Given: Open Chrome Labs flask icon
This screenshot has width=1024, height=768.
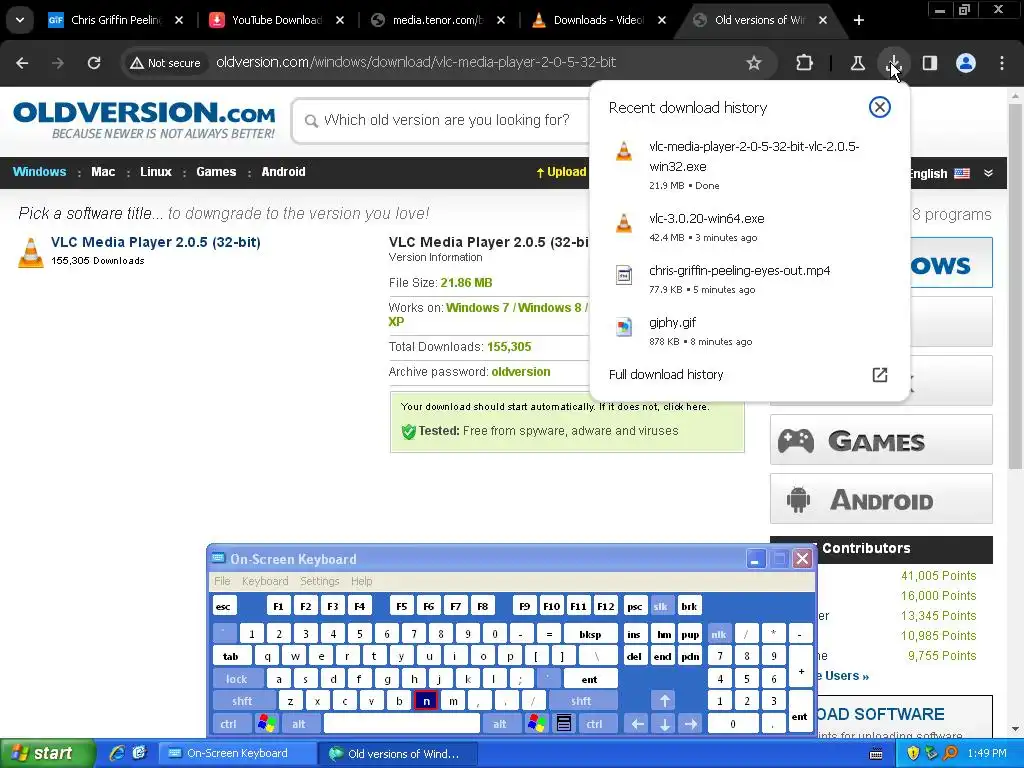Looking at the screenshot, I should click(x=857, y=63).
